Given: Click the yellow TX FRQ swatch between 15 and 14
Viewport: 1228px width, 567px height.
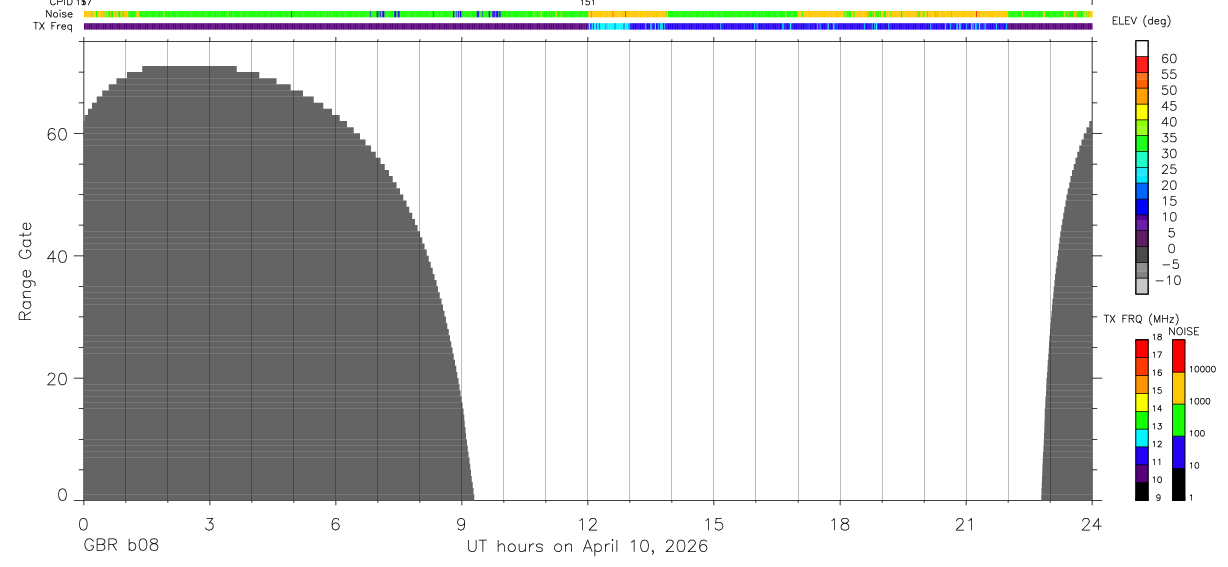Looking at the screenshot, I should pyautogui.click(x=1142, y=401).
